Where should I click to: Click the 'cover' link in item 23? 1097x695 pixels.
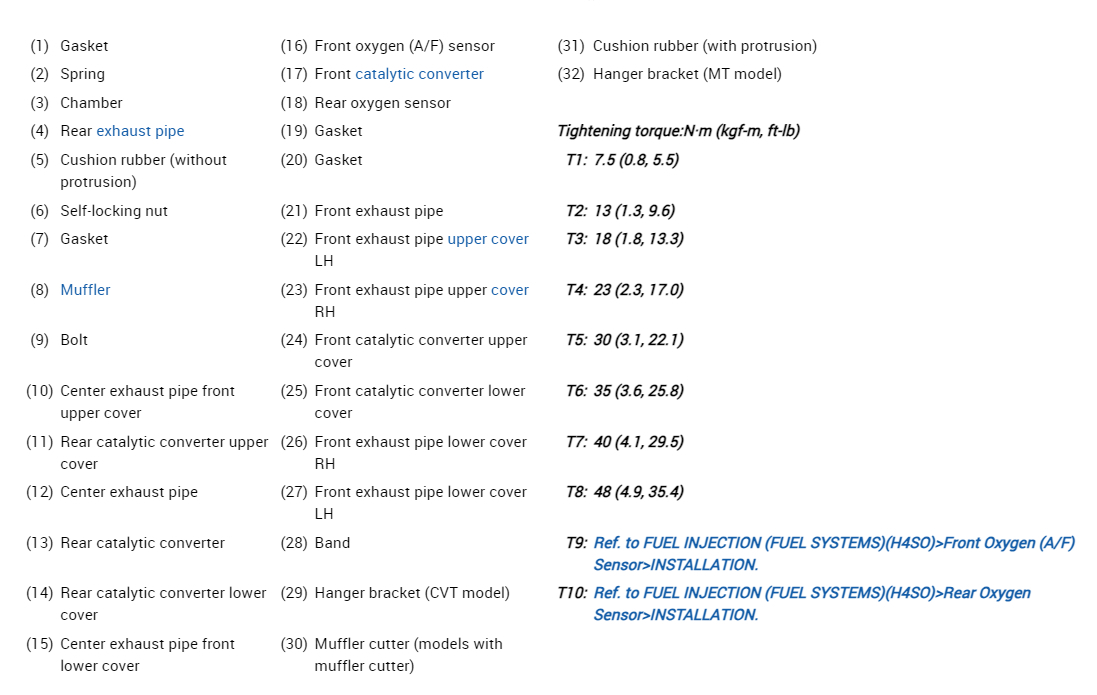[x=509, y=290]
